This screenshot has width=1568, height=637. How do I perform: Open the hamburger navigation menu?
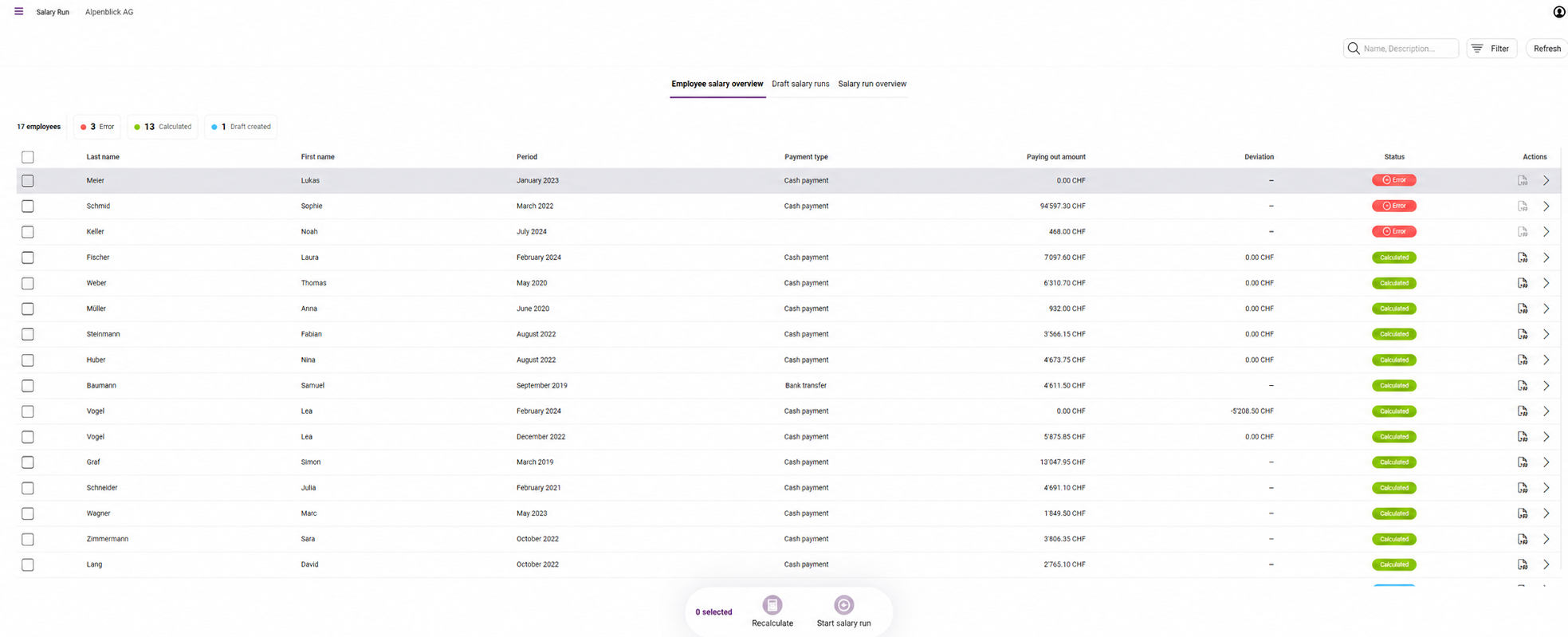point(18,11)
